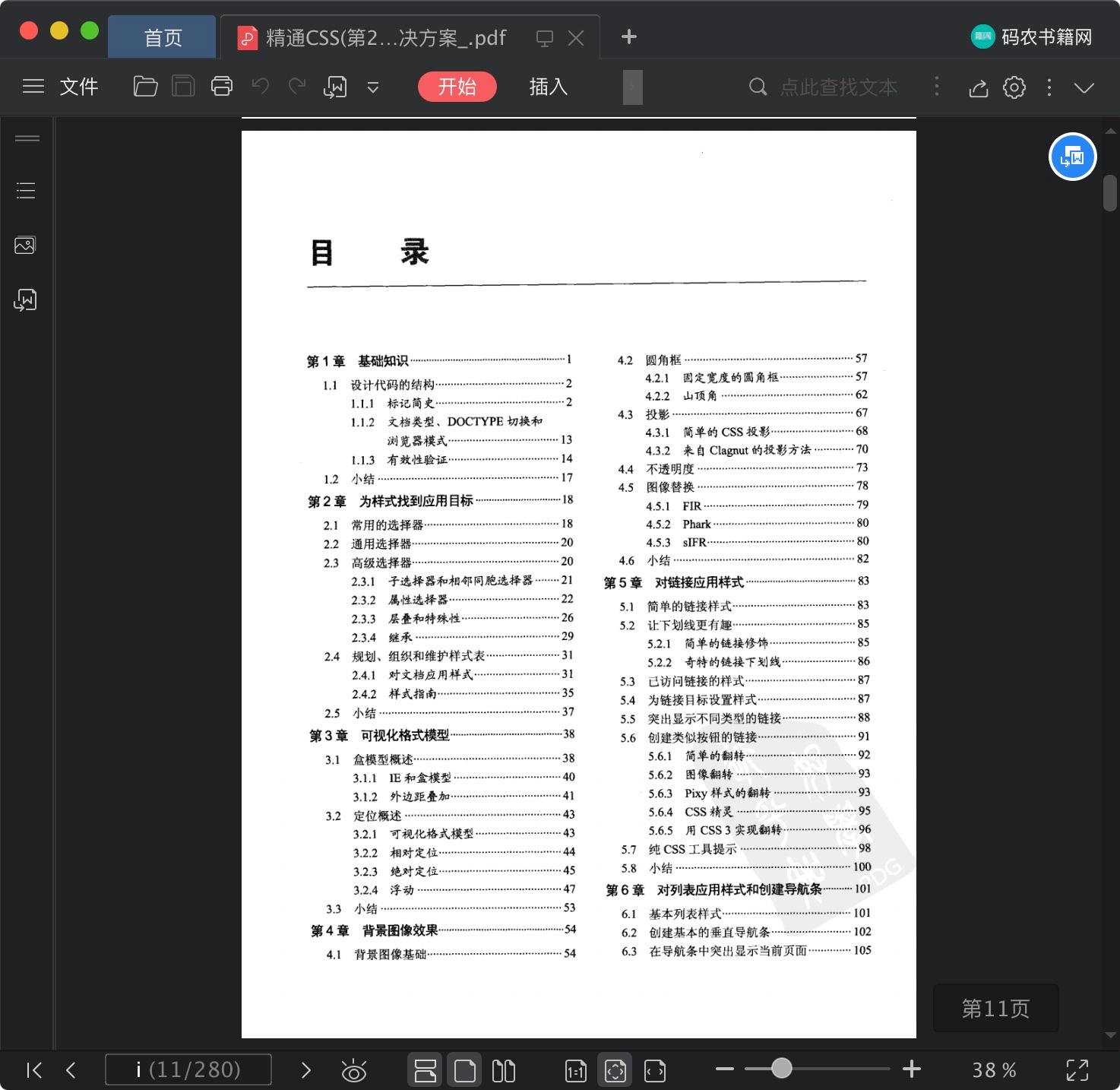
Task: Open the more options vertical dots near gear
Action: click(x=1049, y=87)
